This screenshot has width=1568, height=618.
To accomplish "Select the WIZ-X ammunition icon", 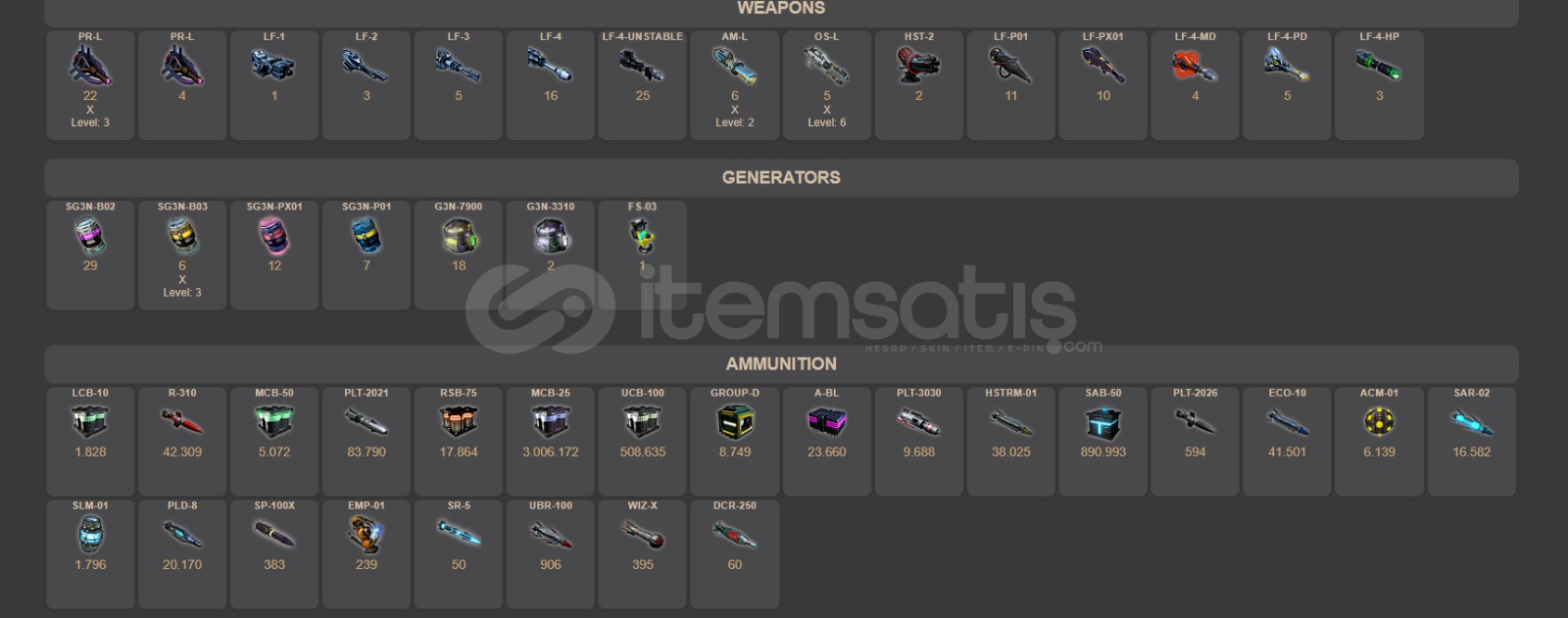I will click(x=642, y=535).
